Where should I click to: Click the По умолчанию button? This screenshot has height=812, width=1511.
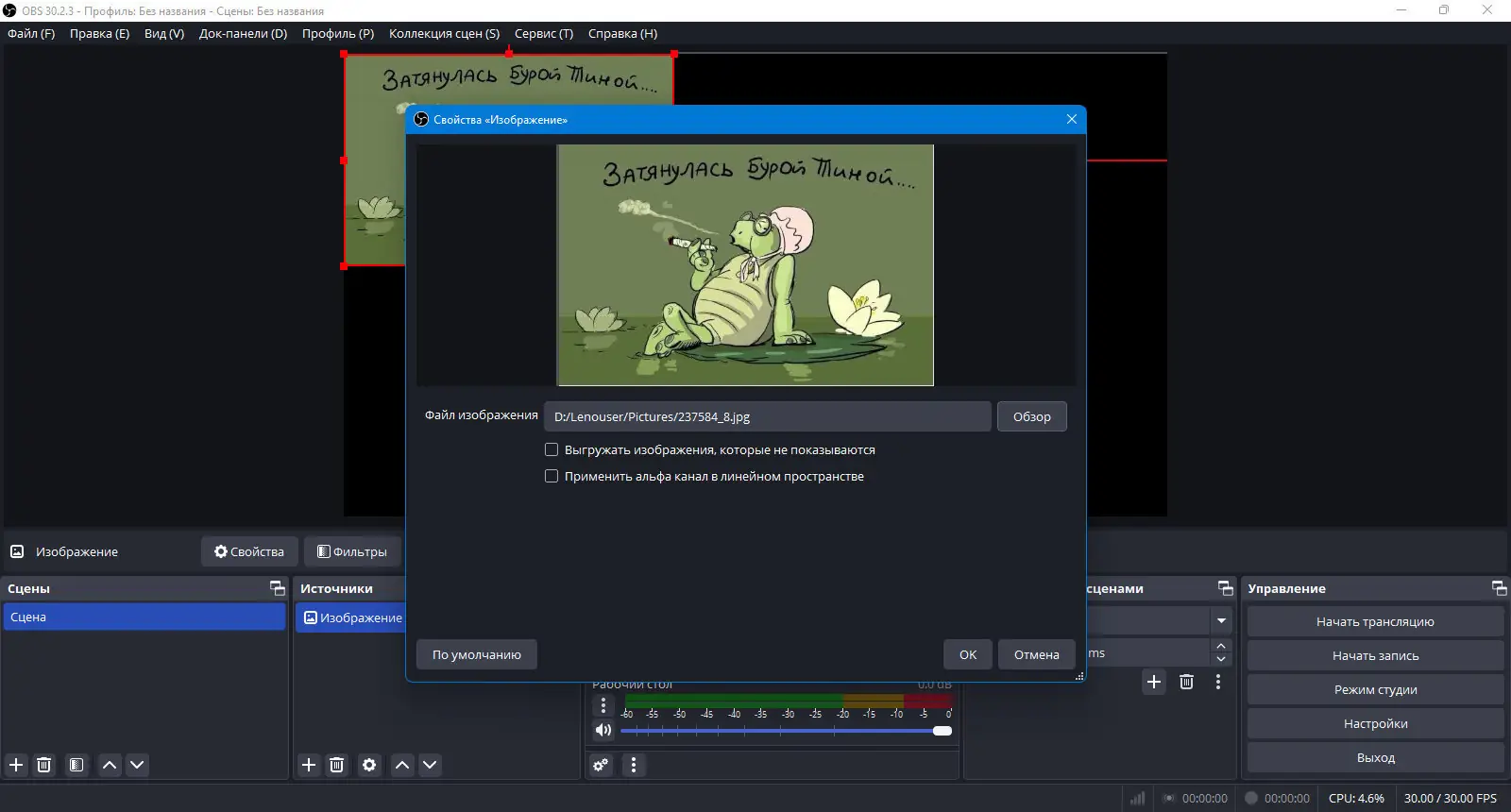[477, 654]
